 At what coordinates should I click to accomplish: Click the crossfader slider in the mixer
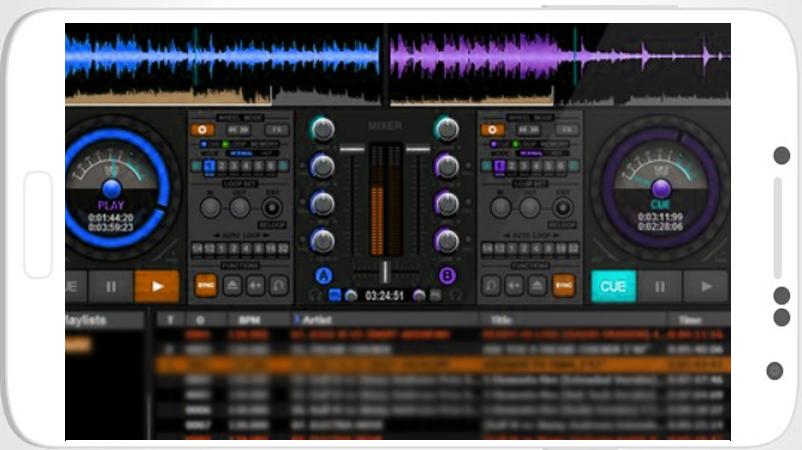tap(385, 271)
